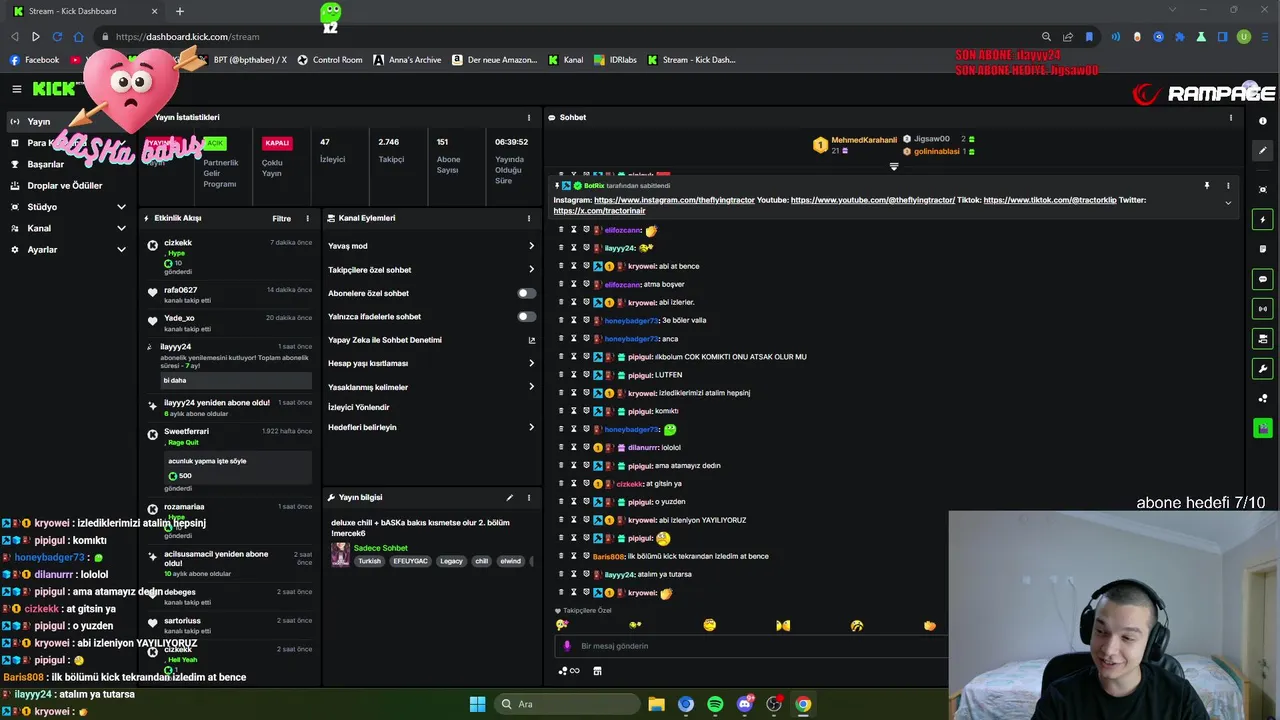
Task: Open Spotify from the taskbar
Action: (715, 704)
